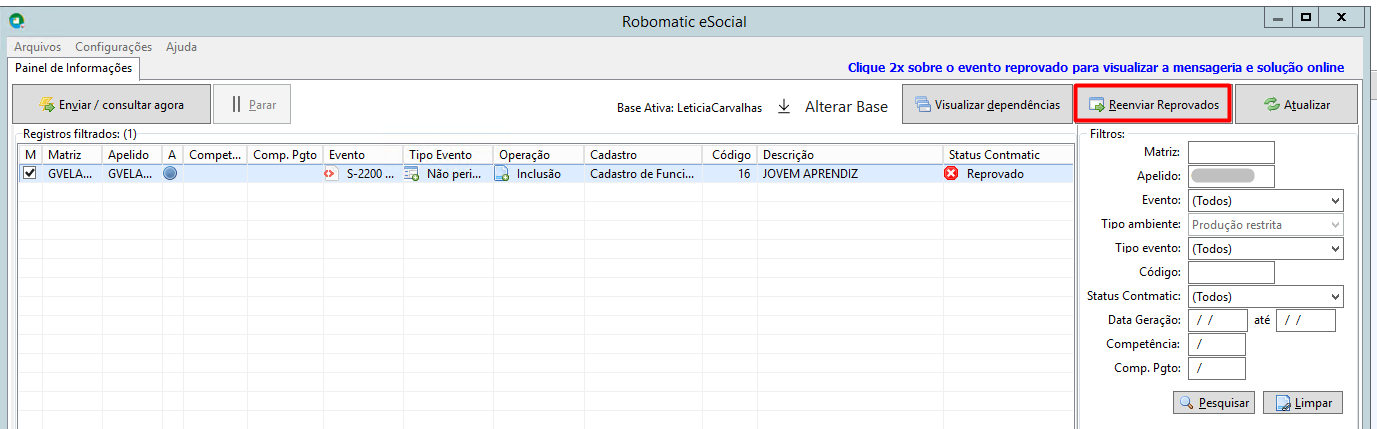Viewport: 1377px width, 429px height.
Task: Sort by Matriz column header
Action: [x=72, y=155]
